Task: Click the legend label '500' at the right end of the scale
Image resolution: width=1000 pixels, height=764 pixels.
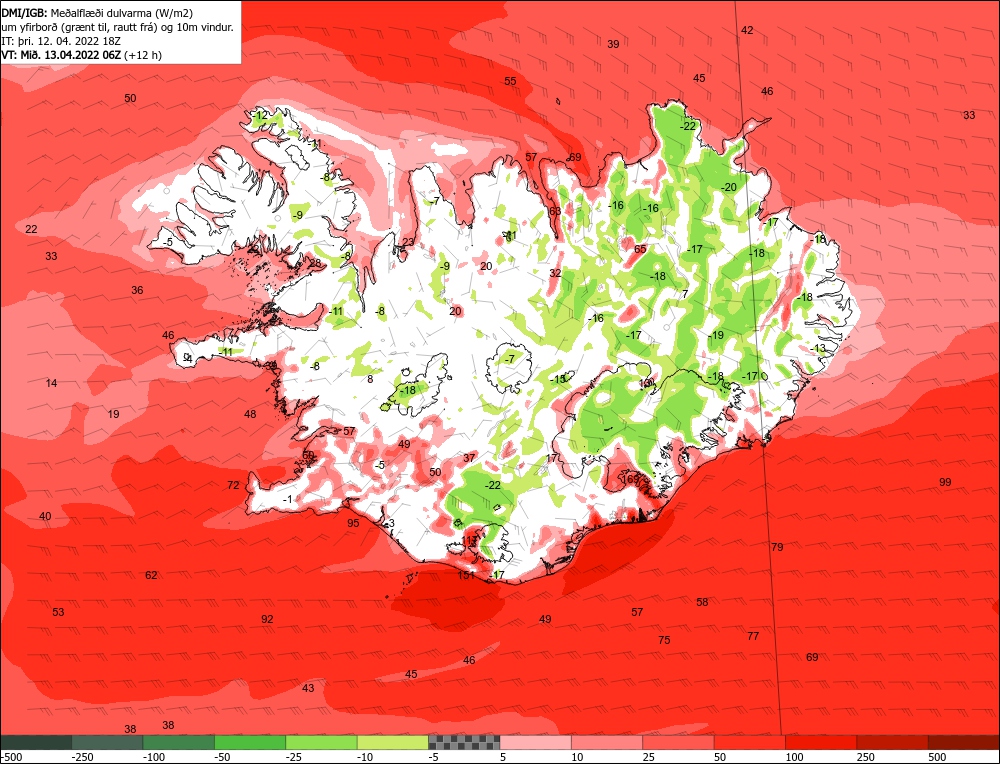Action: tap(938, 757)
